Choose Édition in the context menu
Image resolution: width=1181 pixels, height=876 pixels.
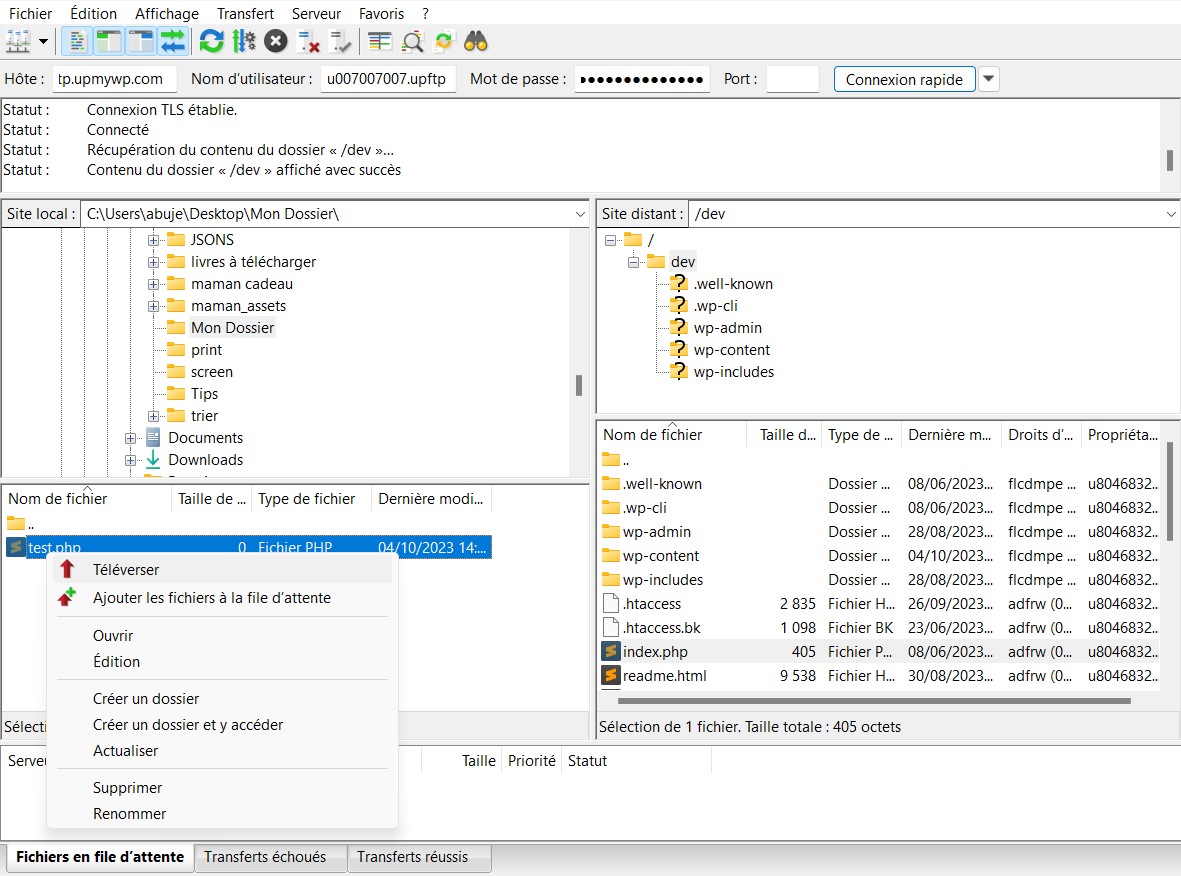[223, 662]
